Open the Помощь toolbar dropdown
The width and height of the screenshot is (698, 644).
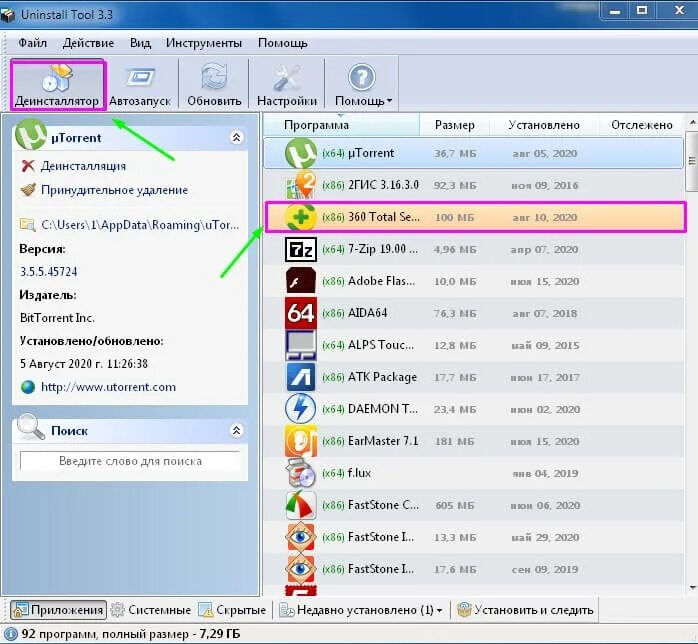362,85
